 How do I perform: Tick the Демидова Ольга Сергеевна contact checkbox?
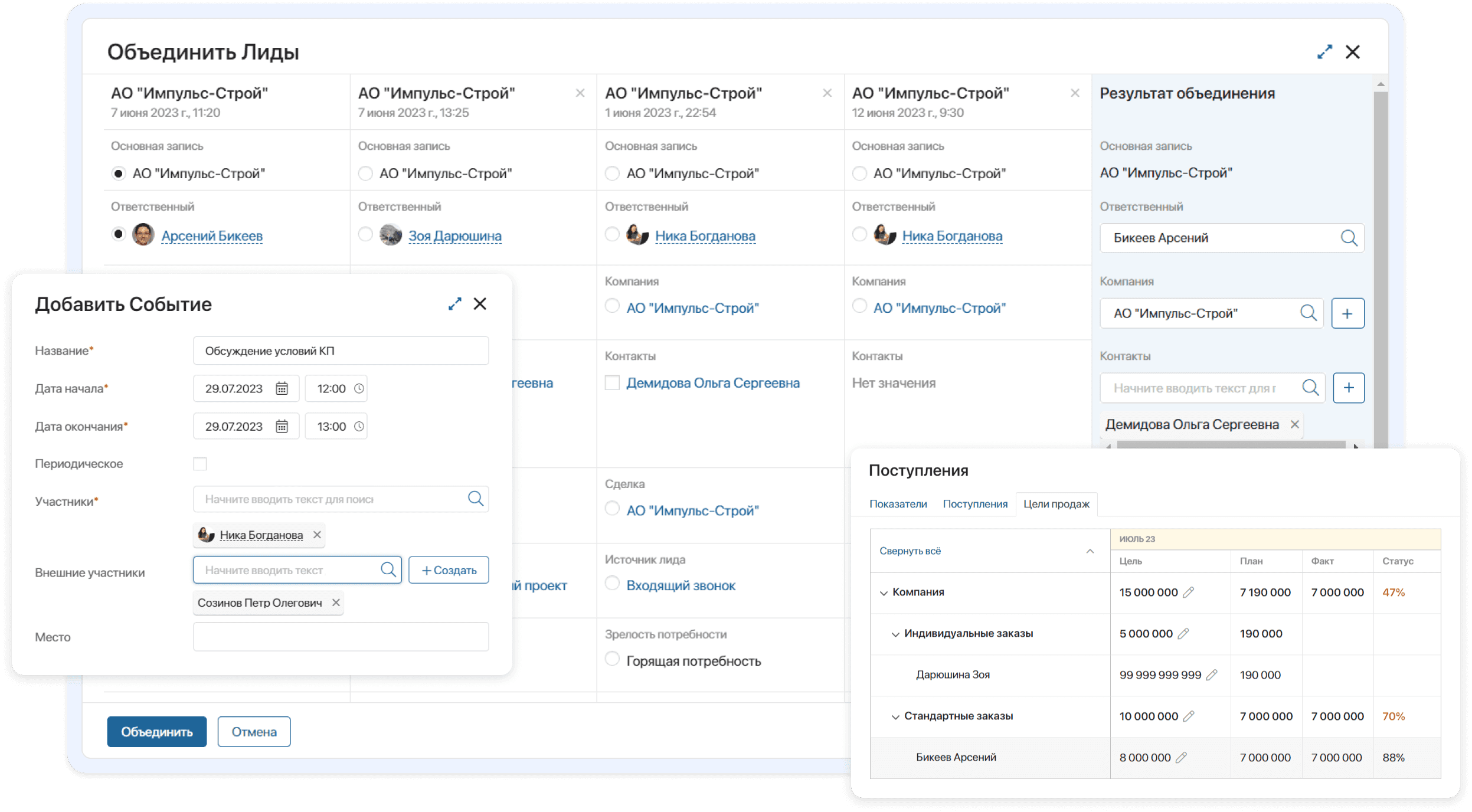click(612, 383)
